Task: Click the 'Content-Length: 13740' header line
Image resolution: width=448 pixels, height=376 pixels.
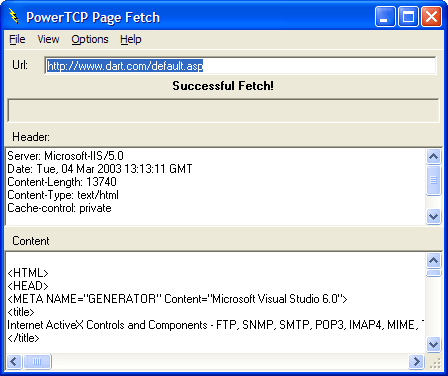Action: [62, 182]
